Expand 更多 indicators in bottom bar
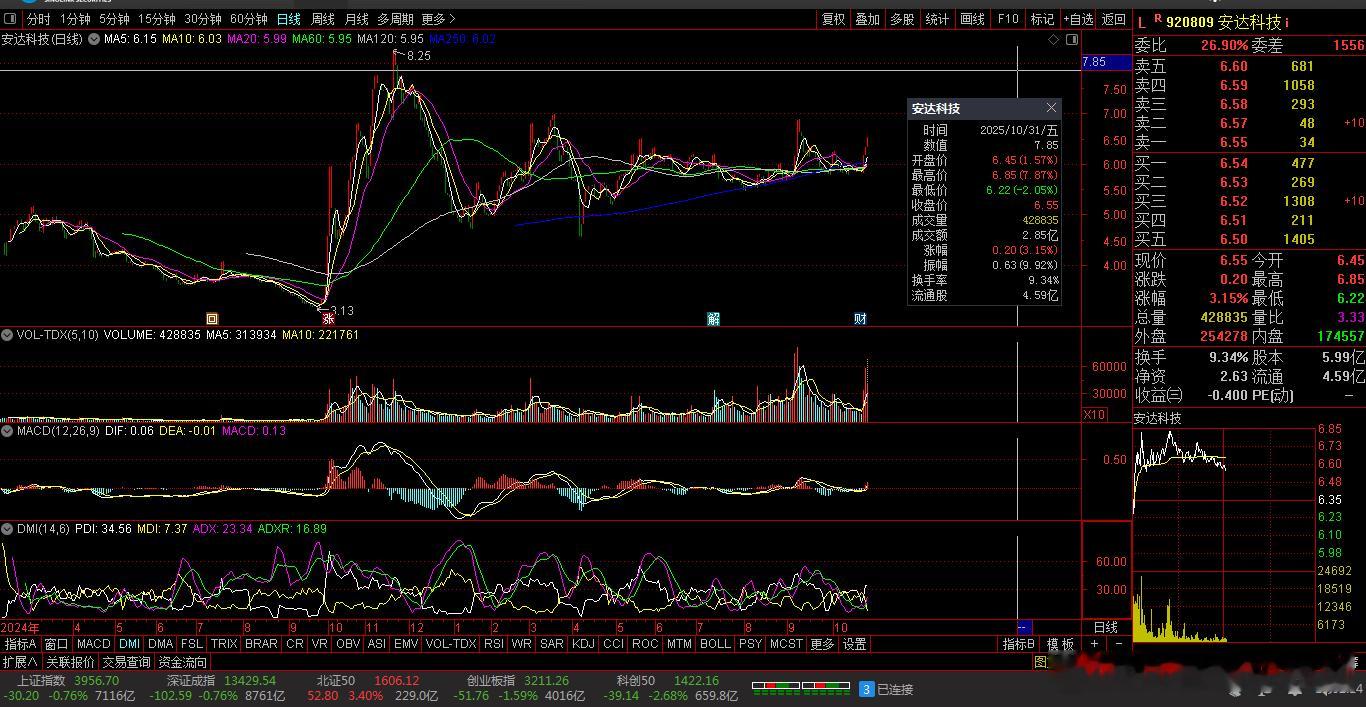Viewport: 1366px width, 707px height. [822, 644]
